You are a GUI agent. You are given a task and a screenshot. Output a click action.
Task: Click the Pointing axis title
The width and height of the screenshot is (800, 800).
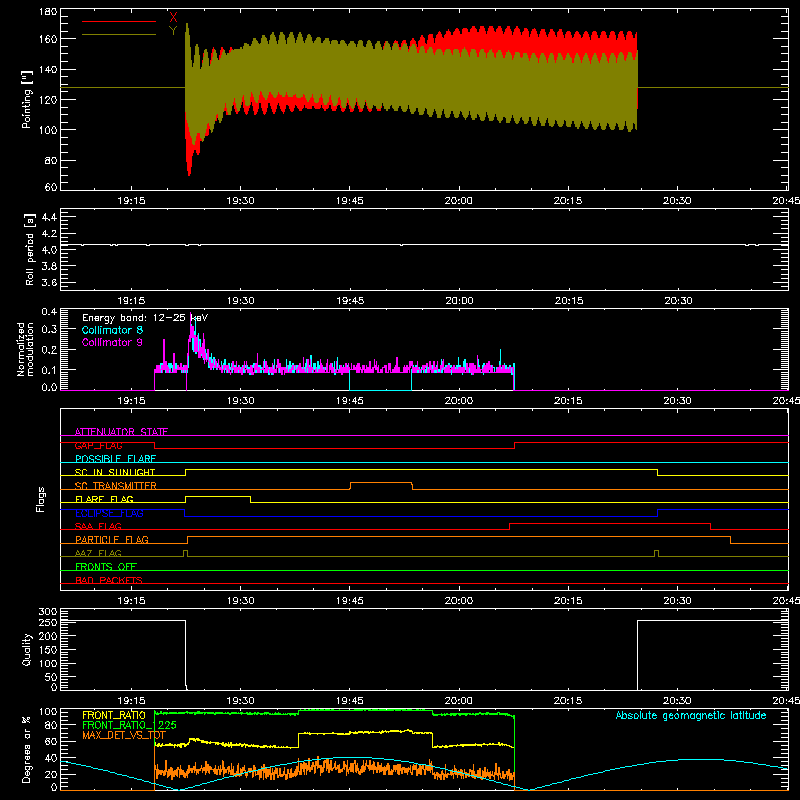[x=27, y=100]
